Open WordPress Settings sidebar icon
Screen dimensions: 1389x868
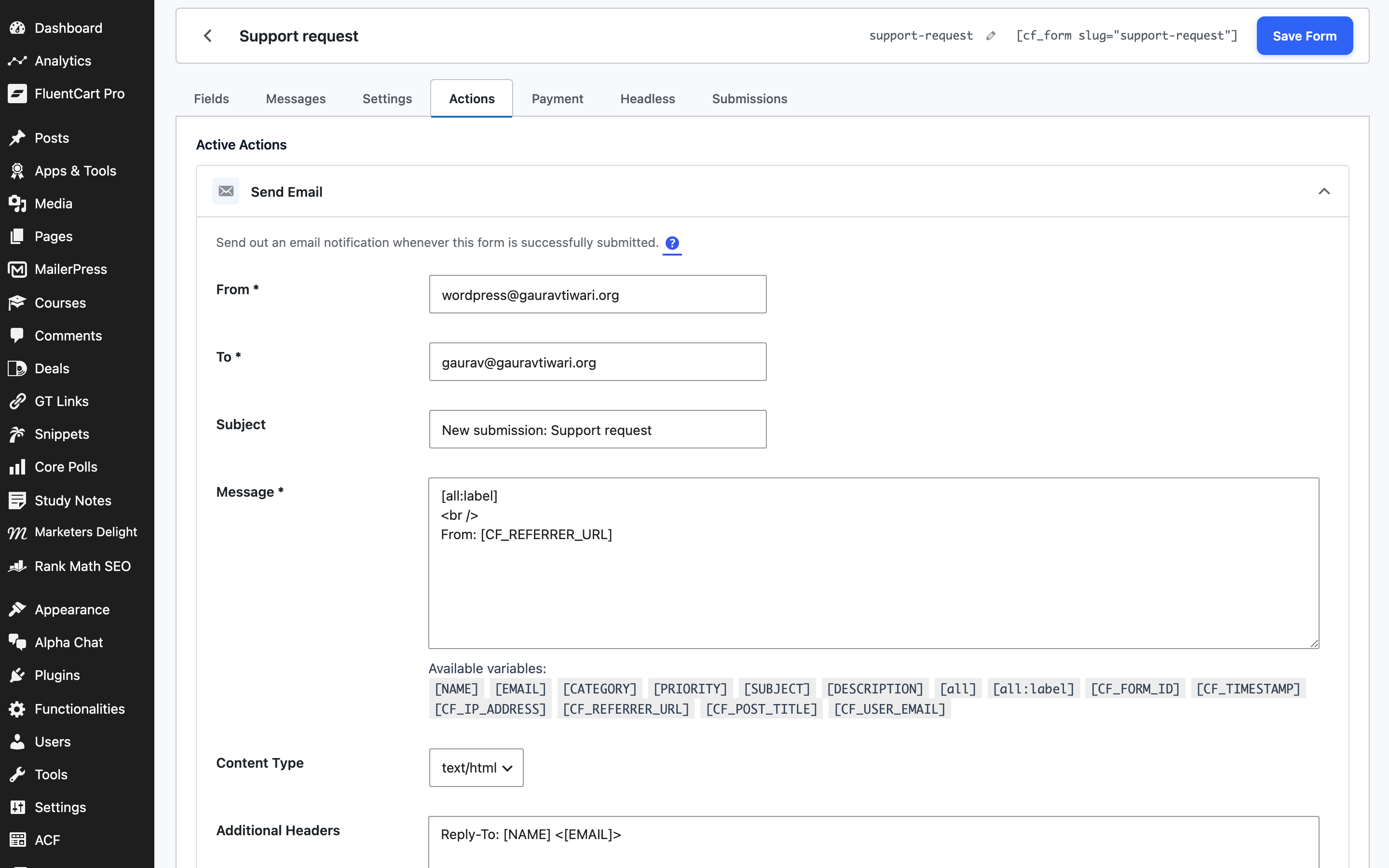(x=17, y=807)
